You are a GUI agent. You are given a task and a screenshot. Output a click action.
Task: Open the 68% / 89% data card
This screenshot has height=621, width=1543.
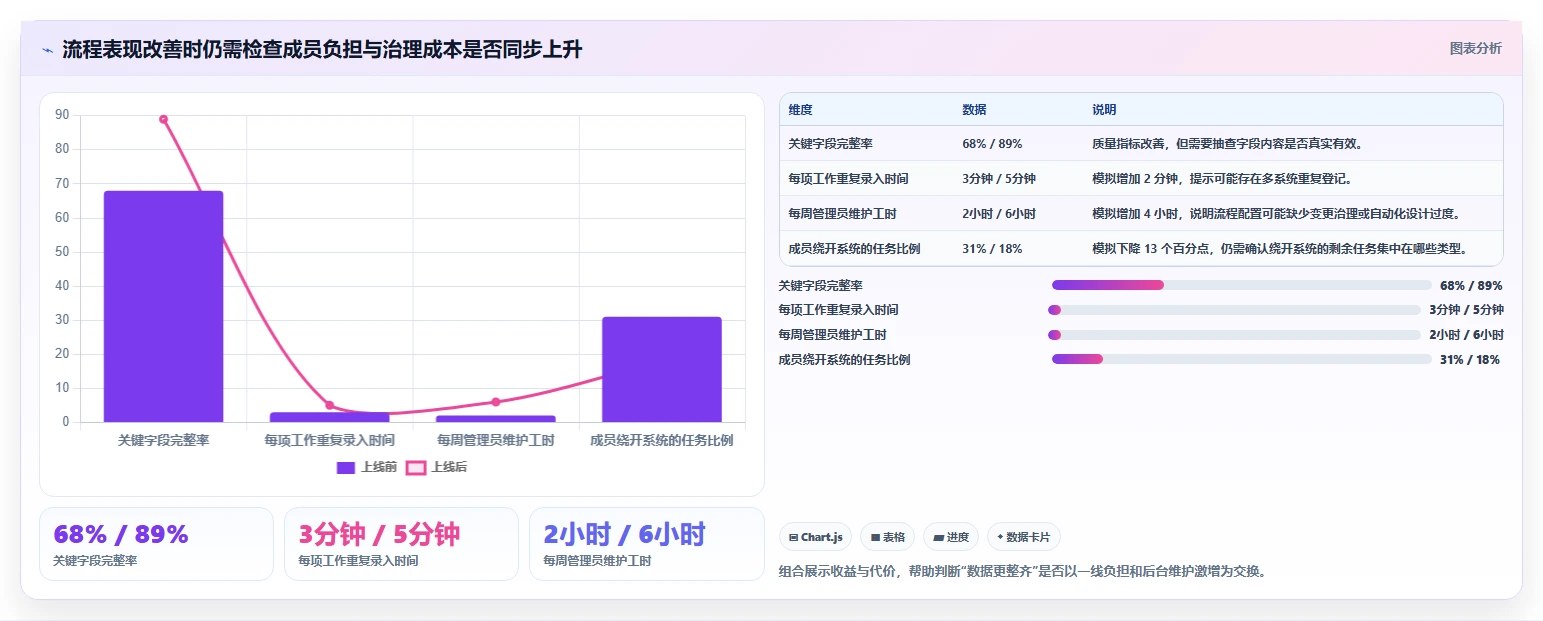tap(156, 544)
